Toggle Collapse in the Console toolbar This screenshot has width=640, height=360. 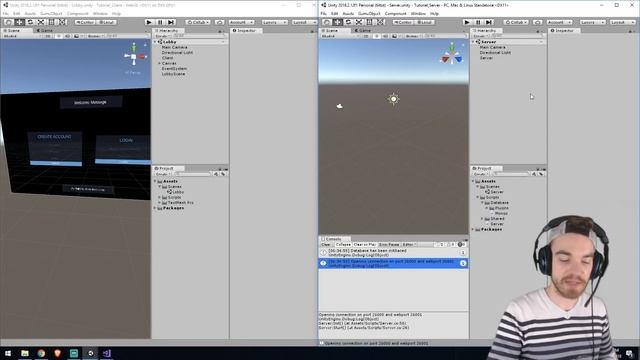(343, 244)
